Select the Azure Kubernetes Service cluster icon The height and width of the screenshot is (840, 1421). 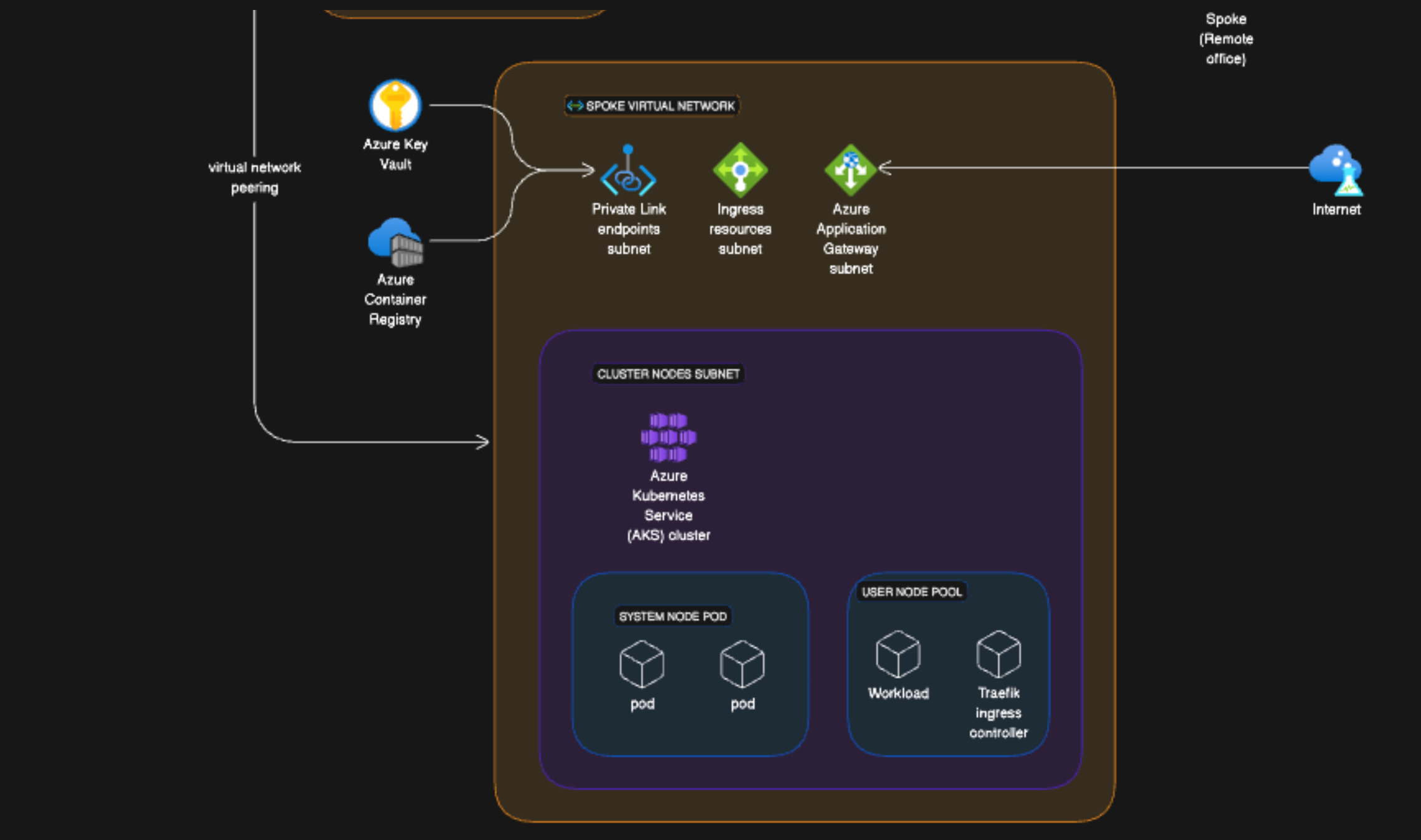[668, 437]
